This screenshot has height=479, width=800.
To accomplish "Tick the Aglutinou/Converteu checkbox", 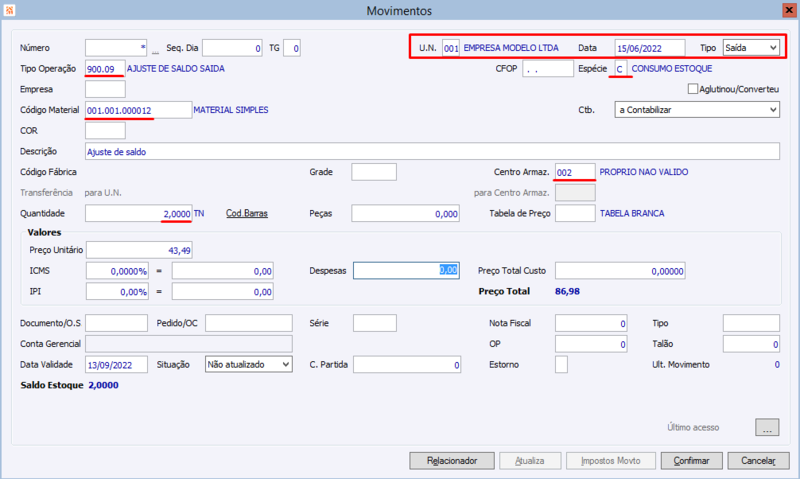I will point(692,89).
